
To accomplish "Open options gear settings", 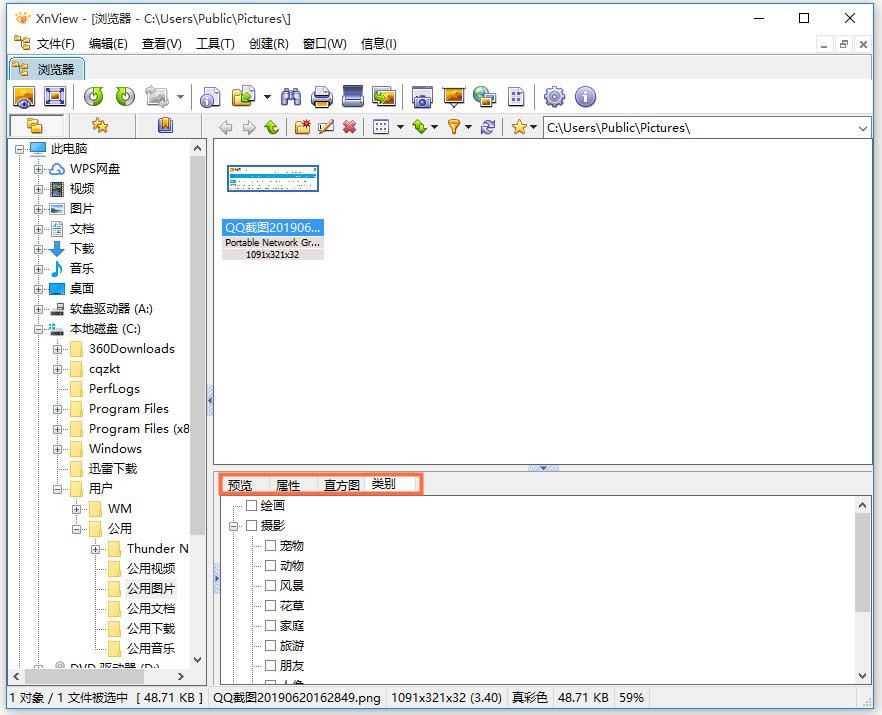I will point(554,97).
